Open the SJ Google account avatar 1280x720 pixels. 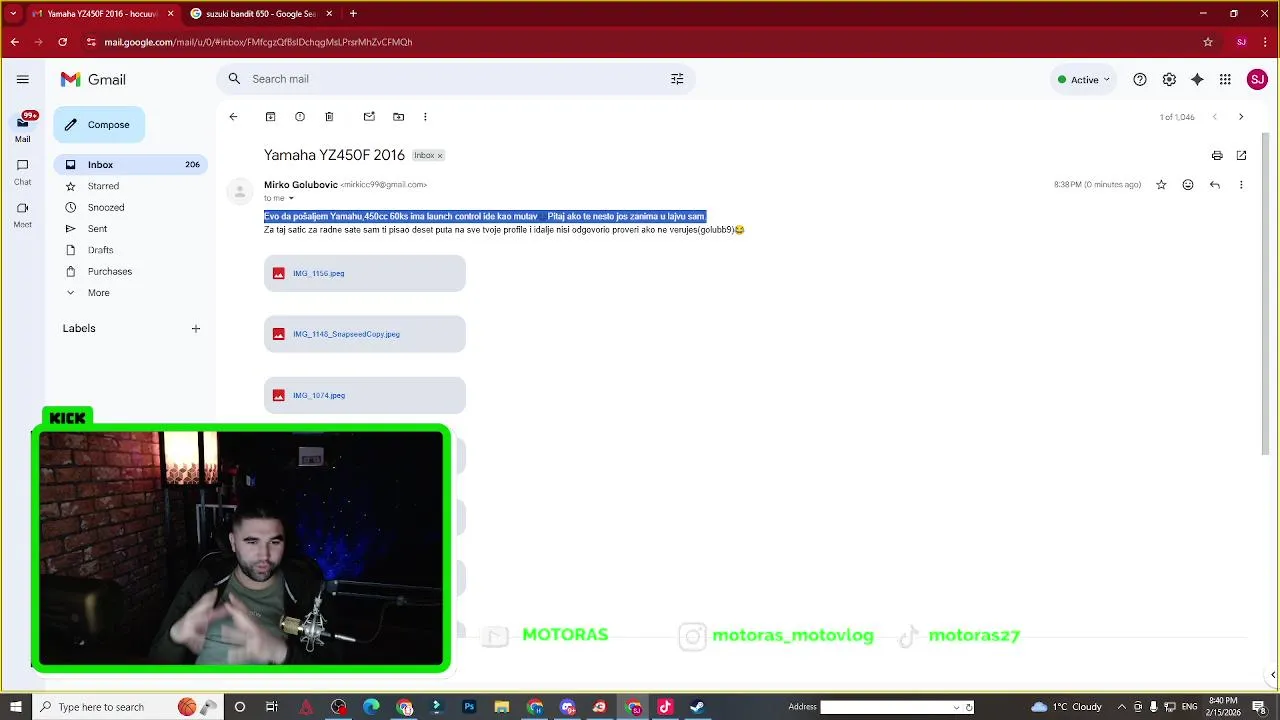click(x=1257, y=79)
